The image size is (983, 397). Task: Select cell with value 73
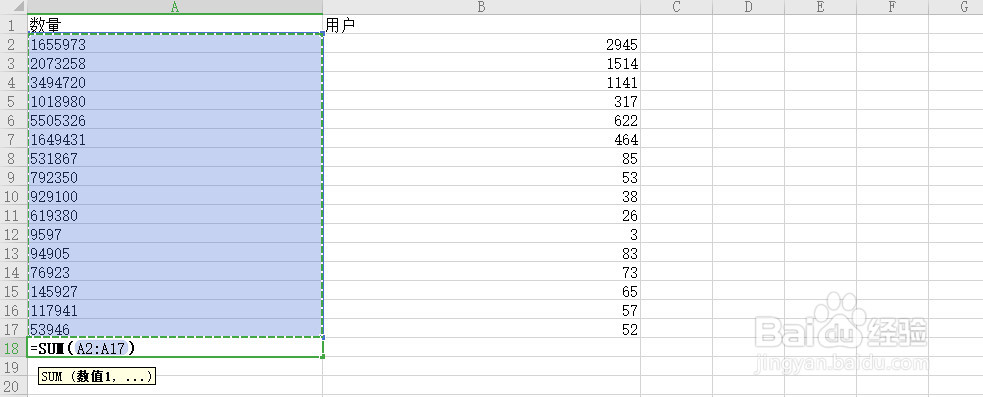coord(481,272)
